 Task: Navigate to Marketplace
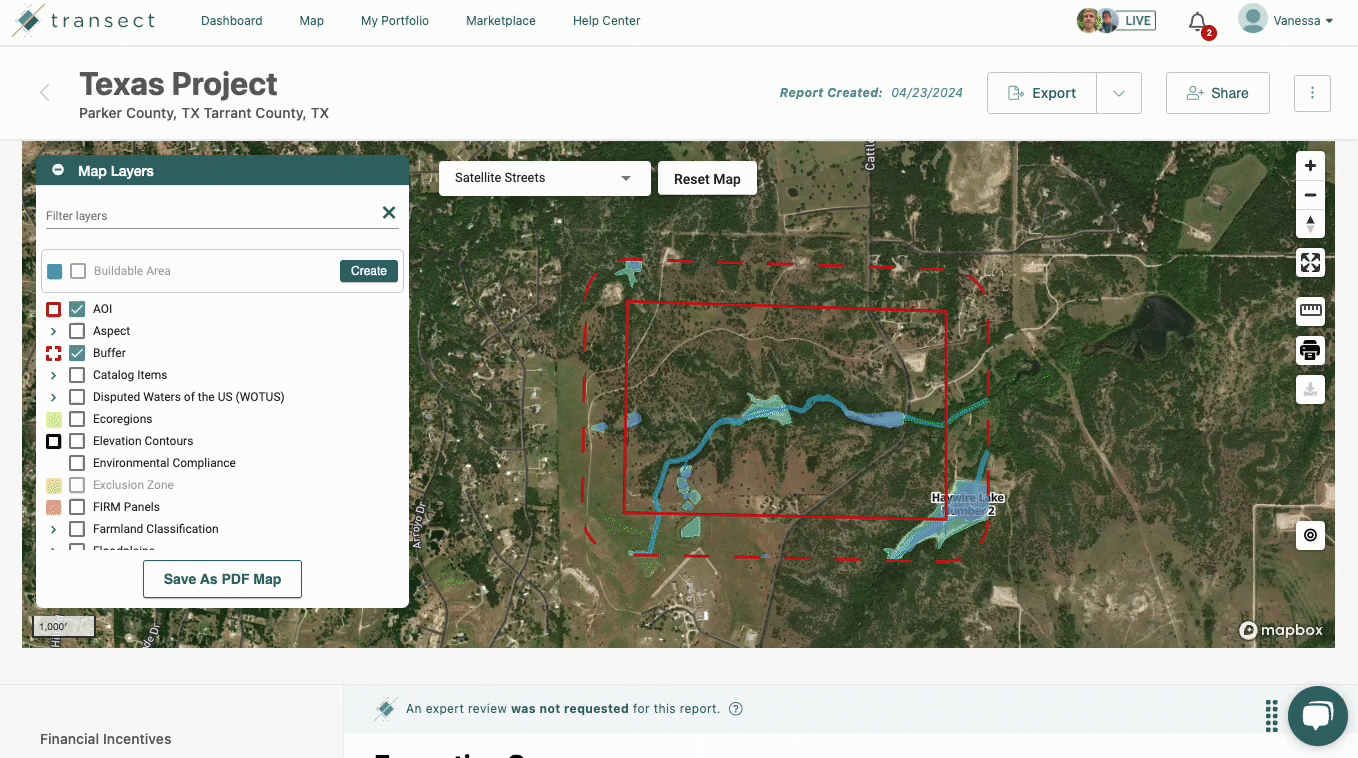pos(501,20)
